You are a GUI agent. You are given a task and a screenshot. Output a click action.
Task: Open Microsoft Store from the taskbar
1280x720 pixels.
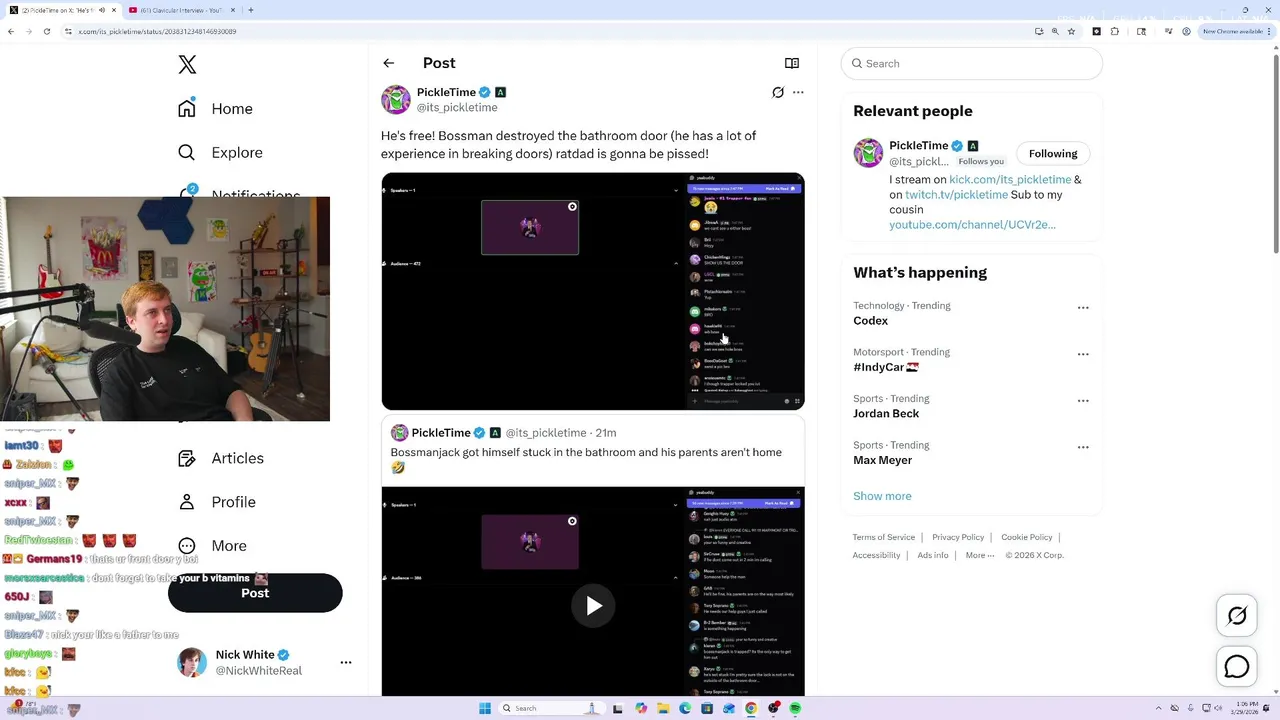pos(707,708)
